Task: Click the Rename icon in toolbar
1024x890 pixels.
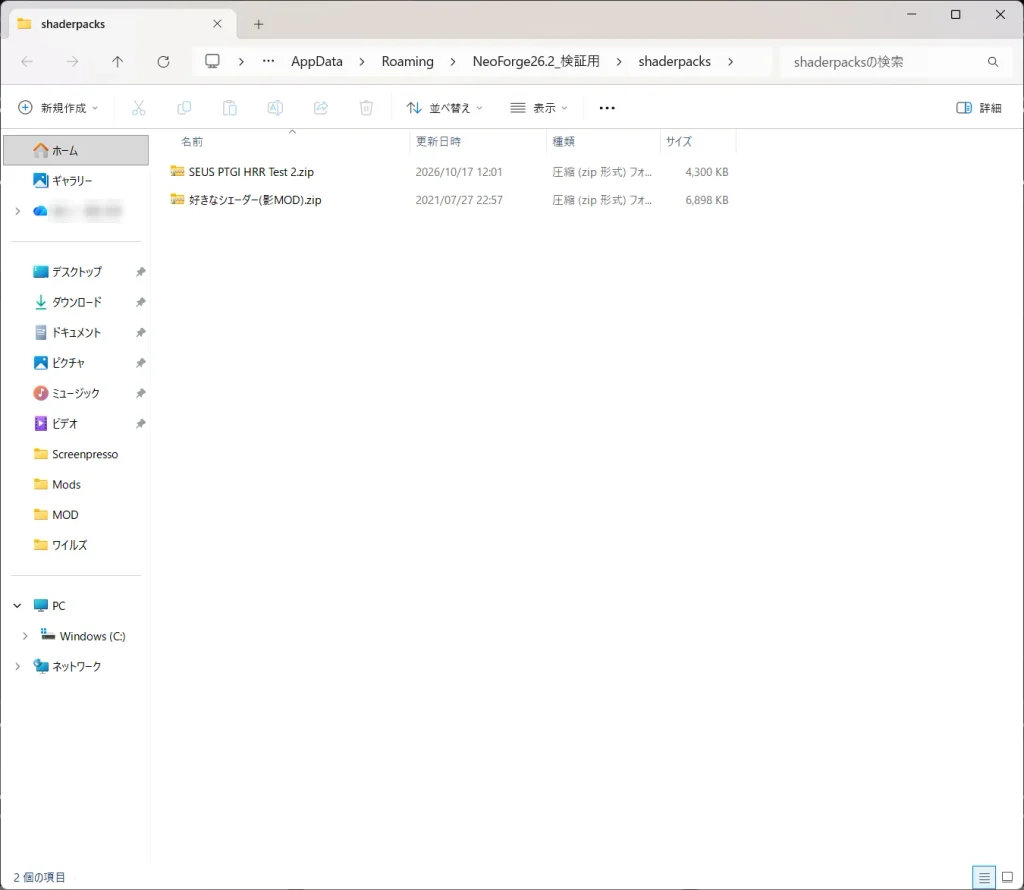Action: coord(276,108)
